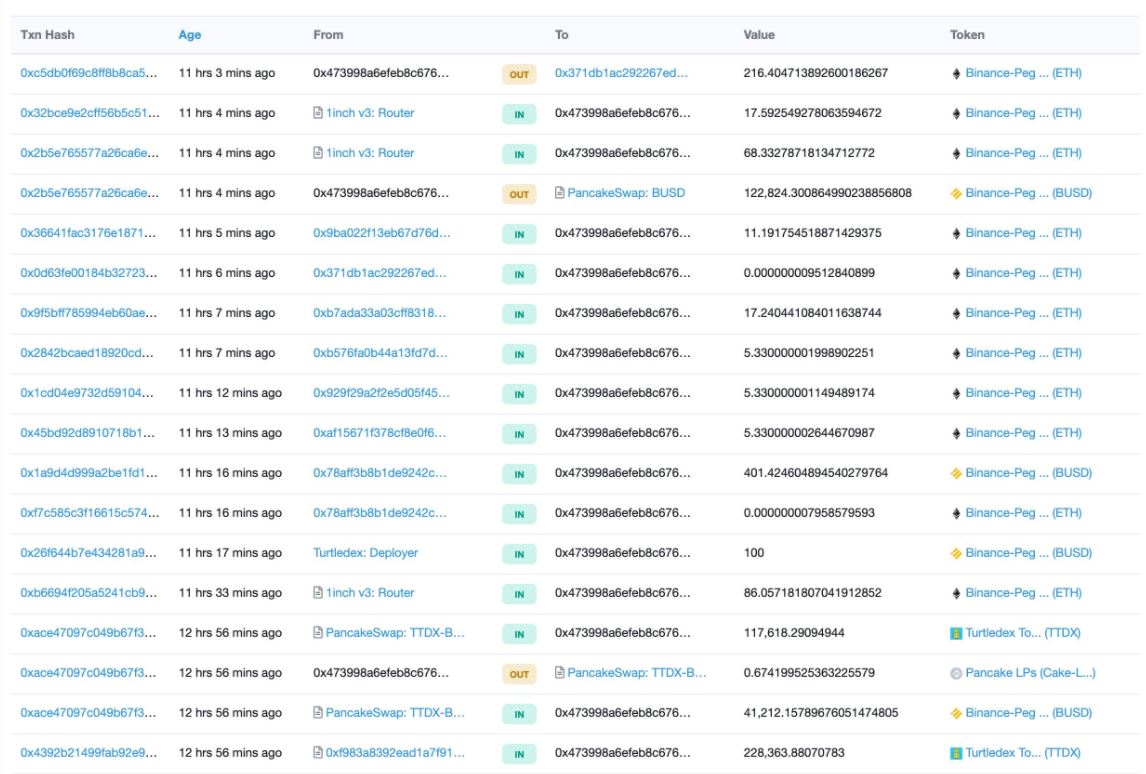Click the Token column header
The image size is (1146, 774).
967,34
